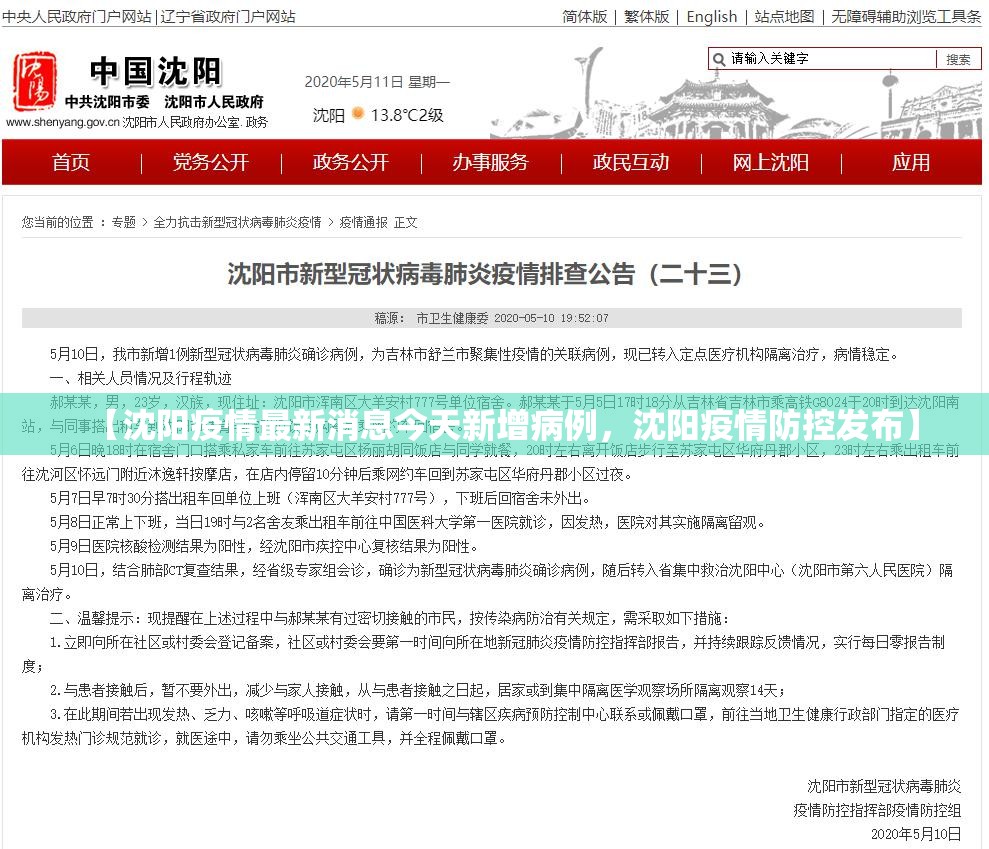
Task: Click the 中国沈阳 site title
Action: [x=155, y=71]
